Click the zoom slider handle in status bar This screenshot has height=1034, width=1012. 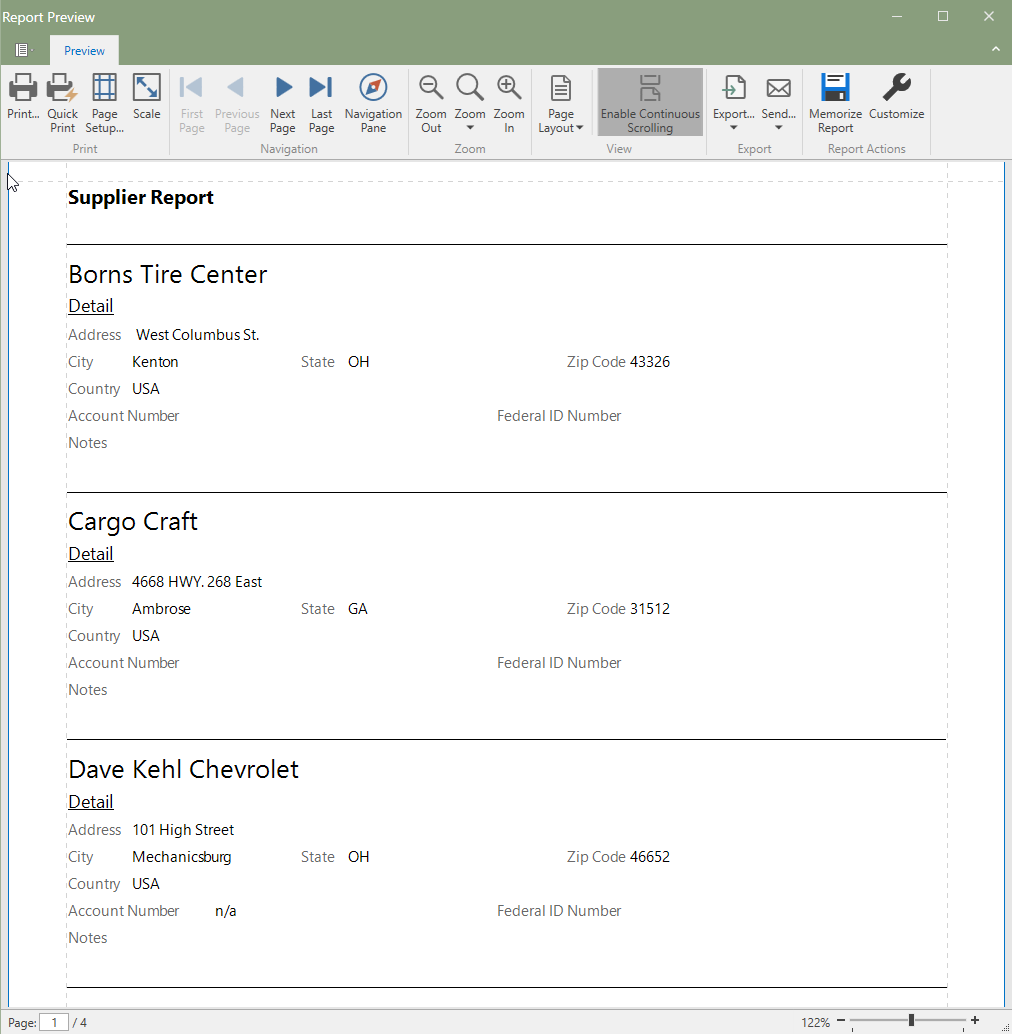tap(911, 1021)
